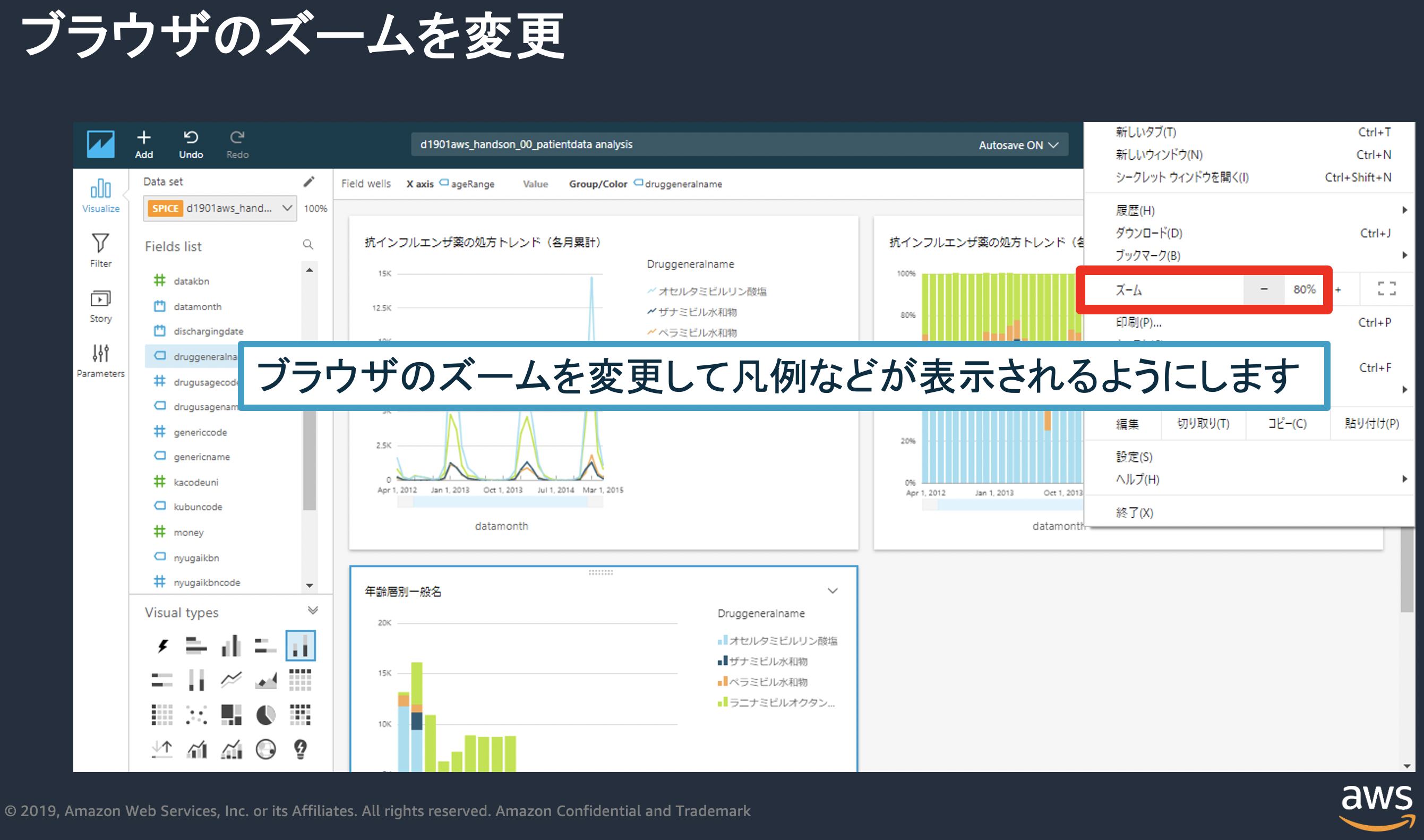Open the Filter panel

pos(101,250)
